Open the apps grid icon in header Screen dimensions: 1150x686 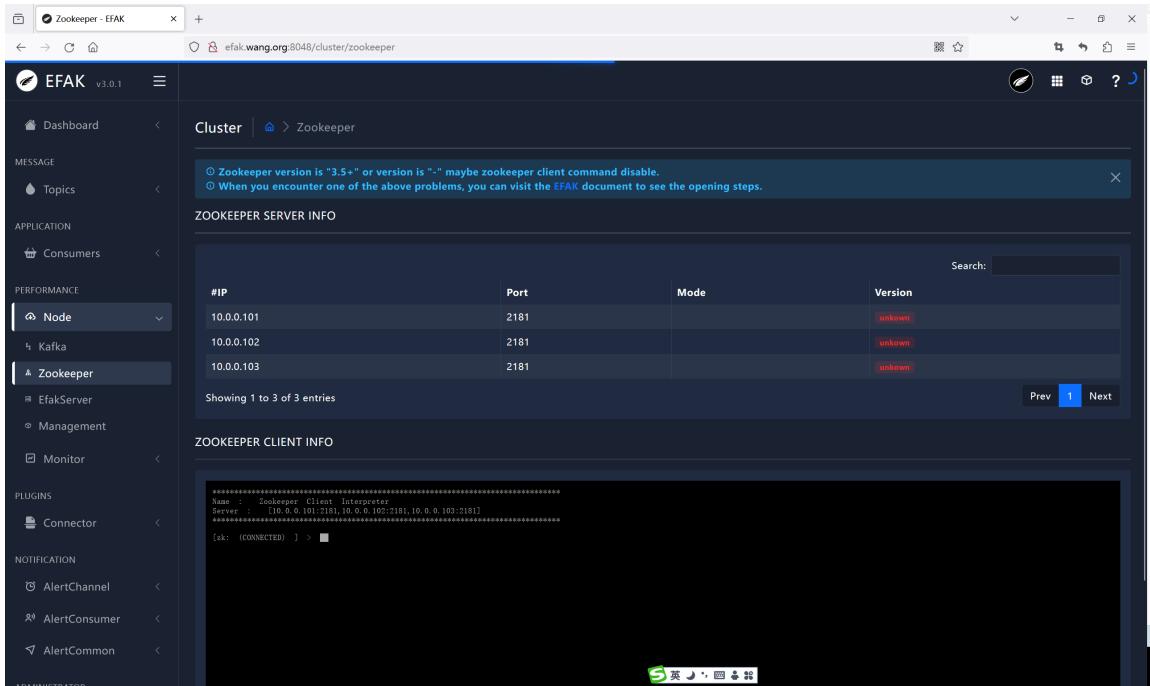coord(1057,81)
